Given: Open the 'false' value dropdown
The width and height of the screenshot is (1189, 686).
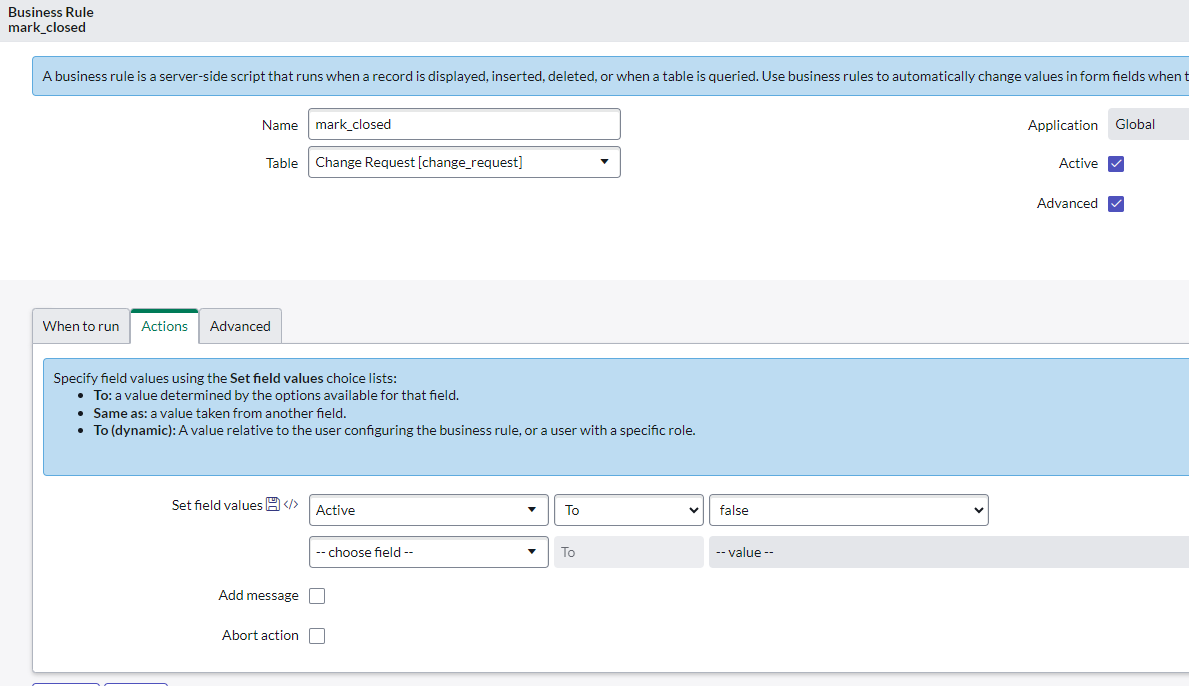Looking at the screenshot, I should [x=847, y=510].
